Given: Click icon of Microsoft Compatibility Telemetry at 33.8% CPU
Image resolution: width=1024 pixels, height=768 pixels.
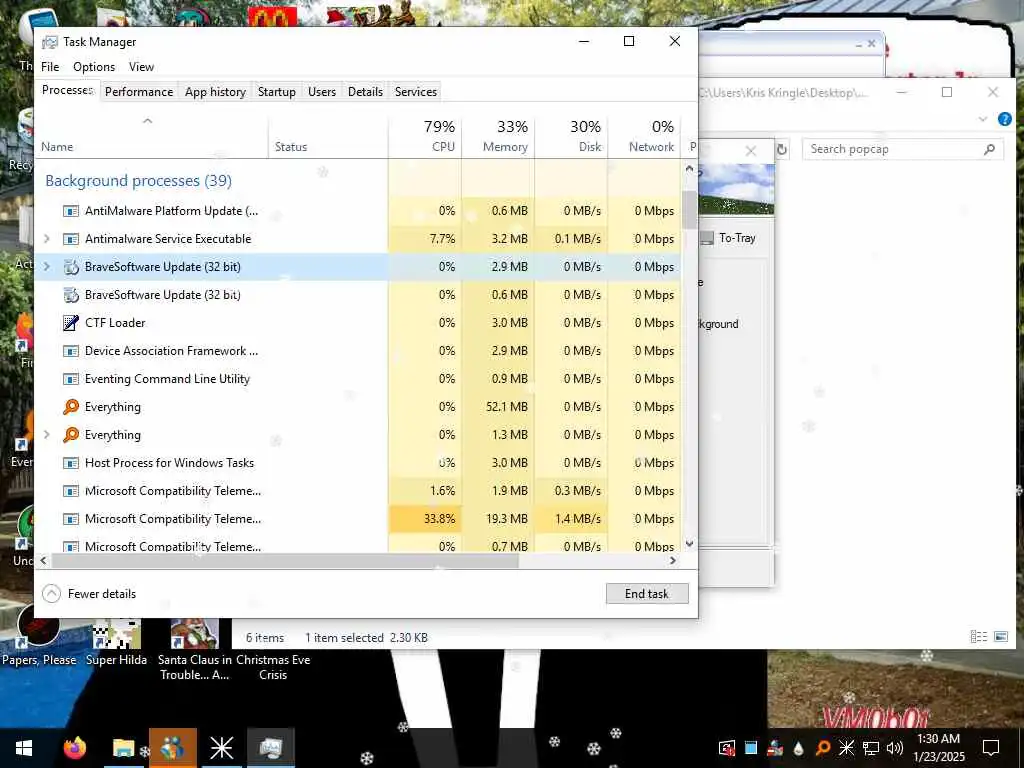Looking at the screenshot, I should click(x=71, y=519).
